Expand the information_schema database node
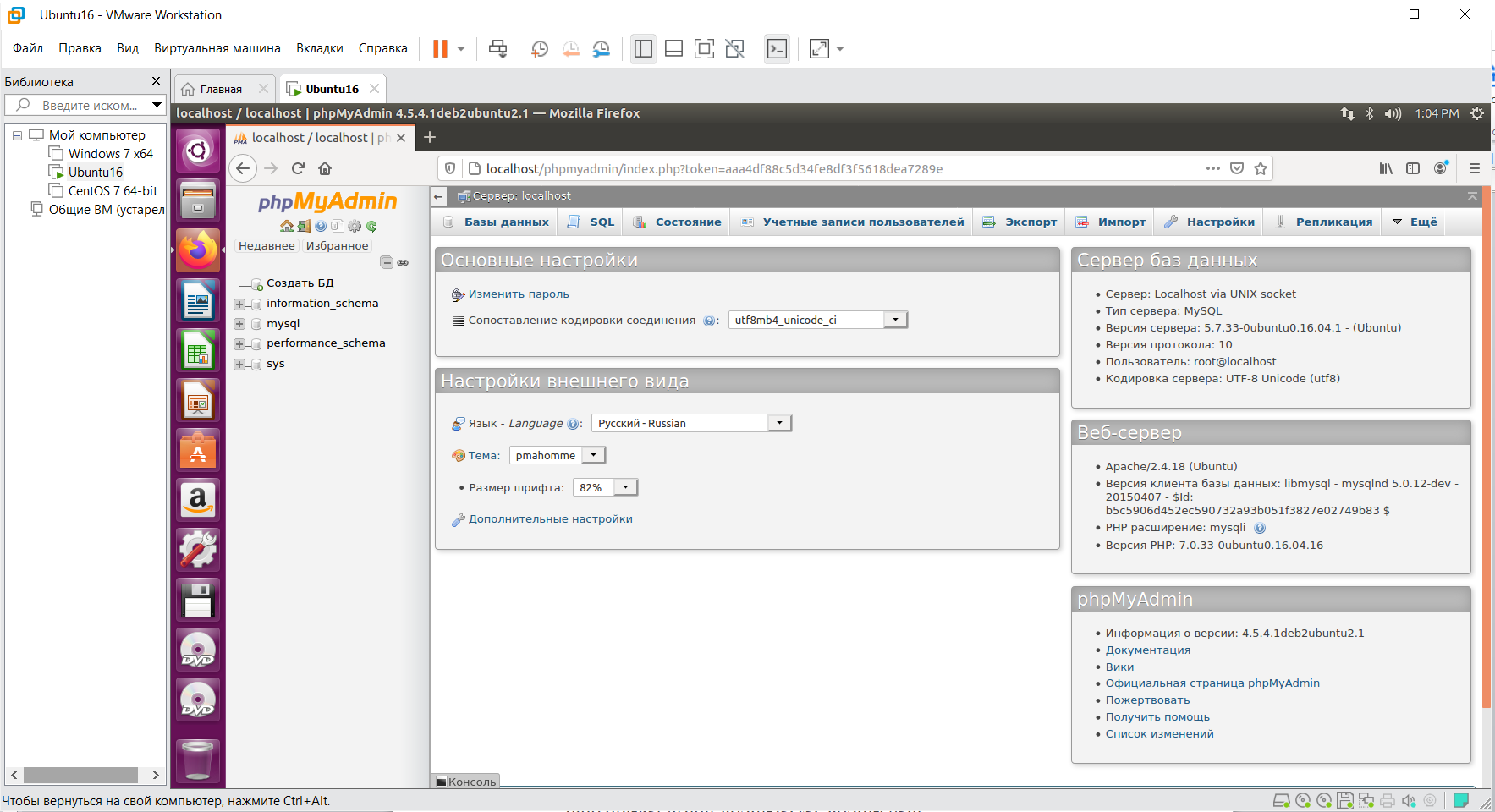 [x=239, y=304]
